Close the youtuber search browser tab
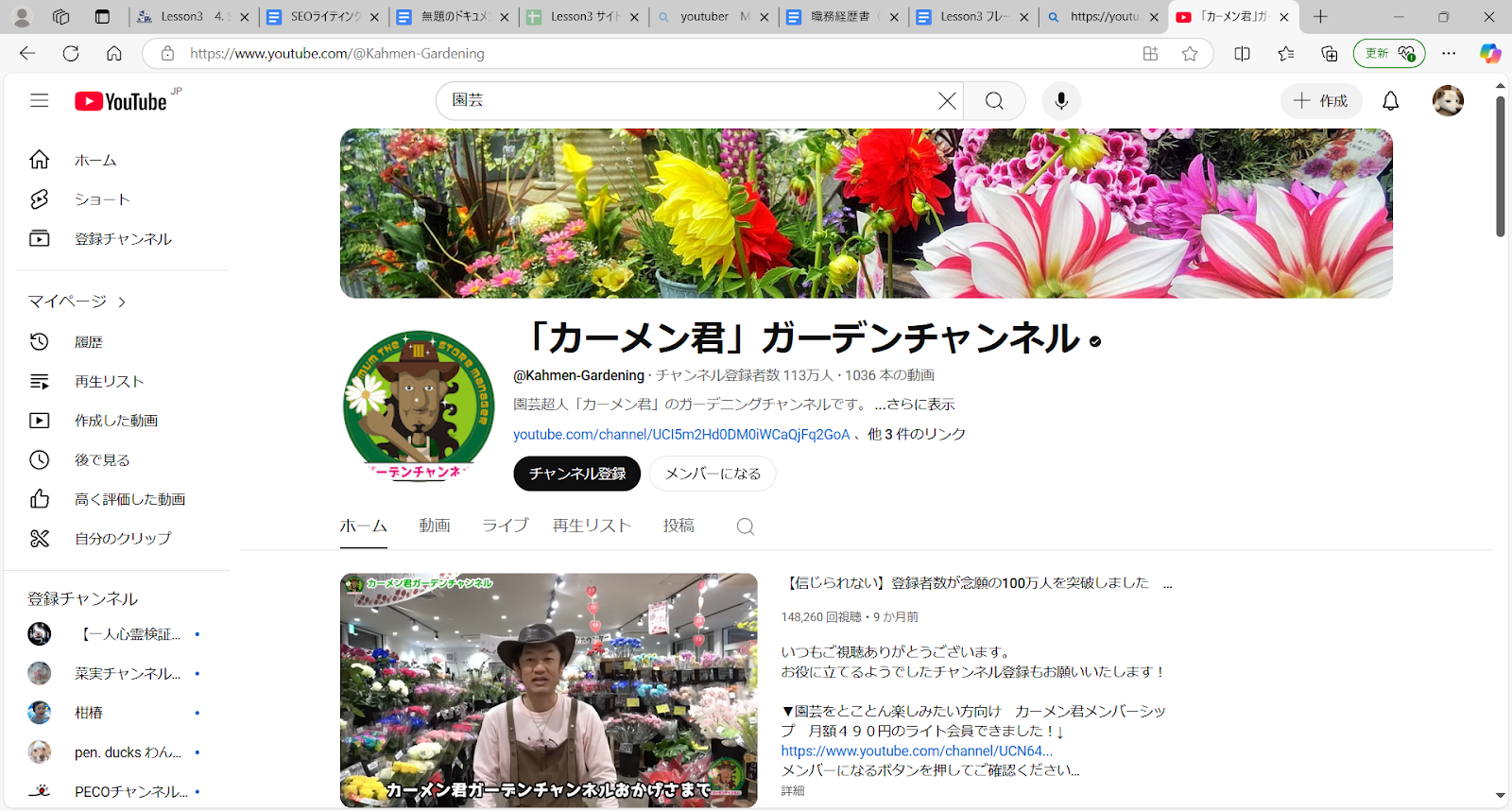The width and height of the screenshot is (1512, 811). click(x=765, y=17)
